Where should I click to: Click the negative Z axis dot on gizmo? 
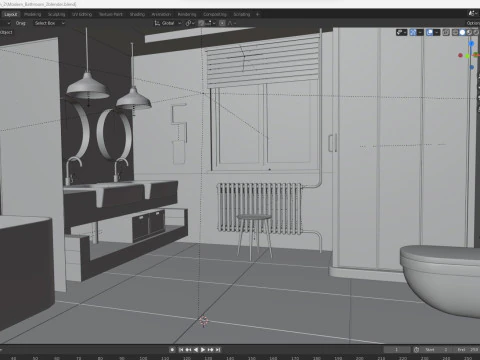click(471, 67)
